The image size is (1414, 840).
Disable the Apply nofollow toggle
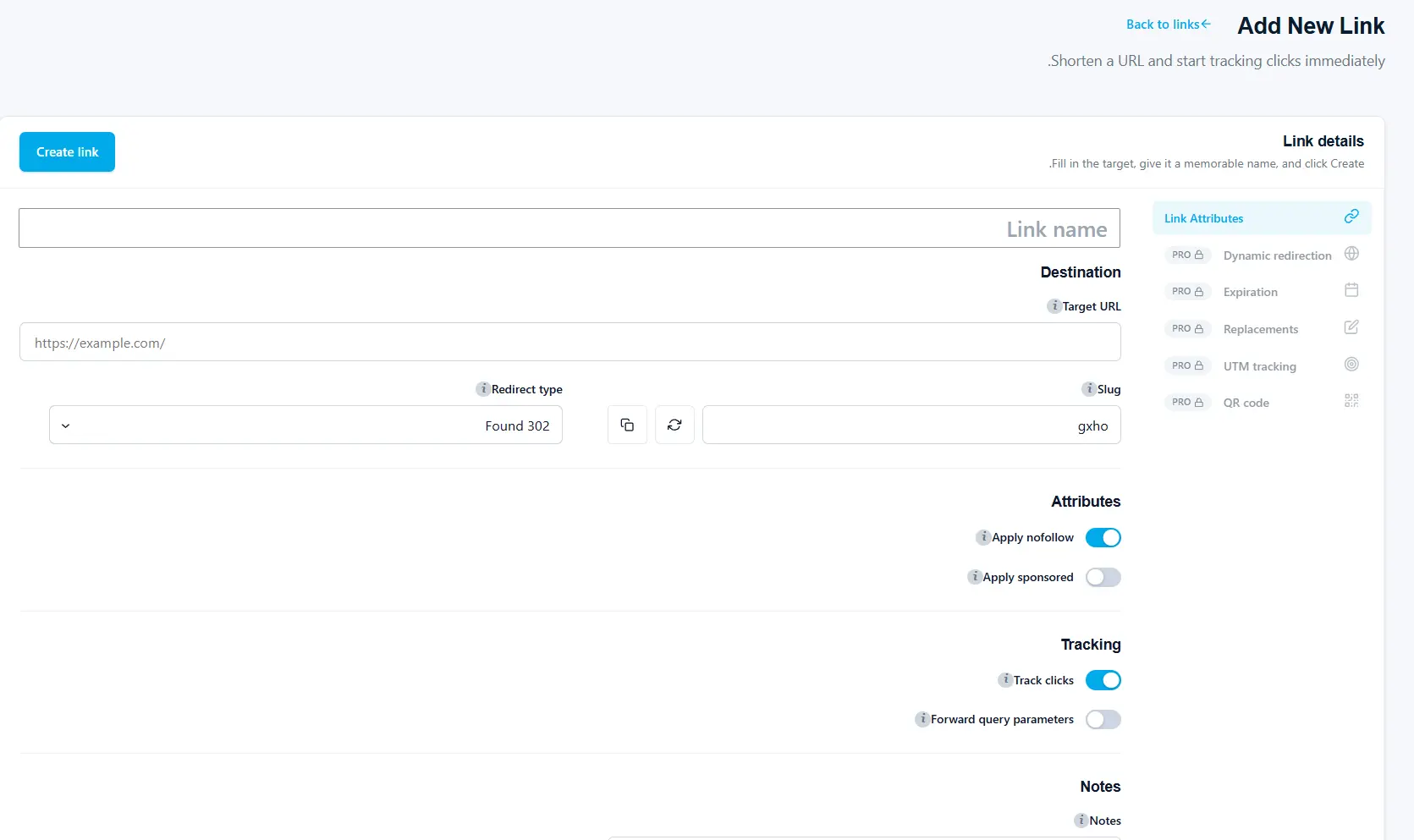click(x=1103, y=537)
